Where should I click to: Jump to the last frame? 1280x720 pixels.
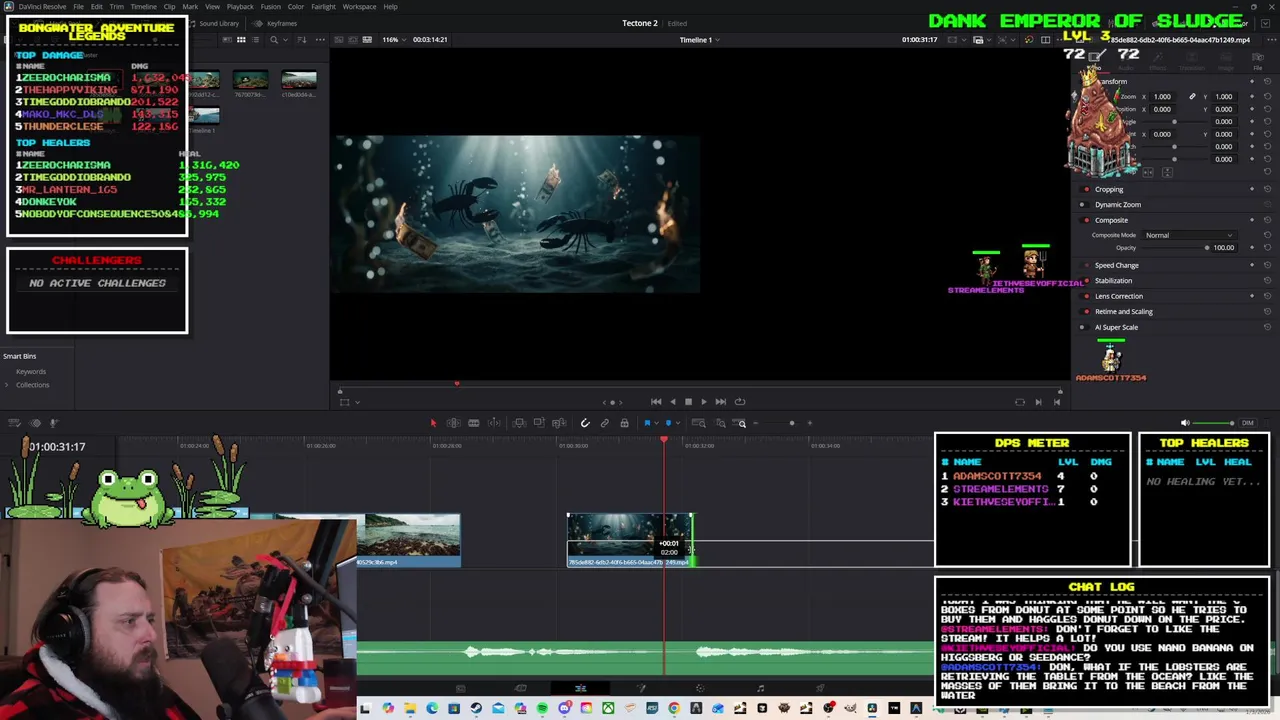point(720,402)
